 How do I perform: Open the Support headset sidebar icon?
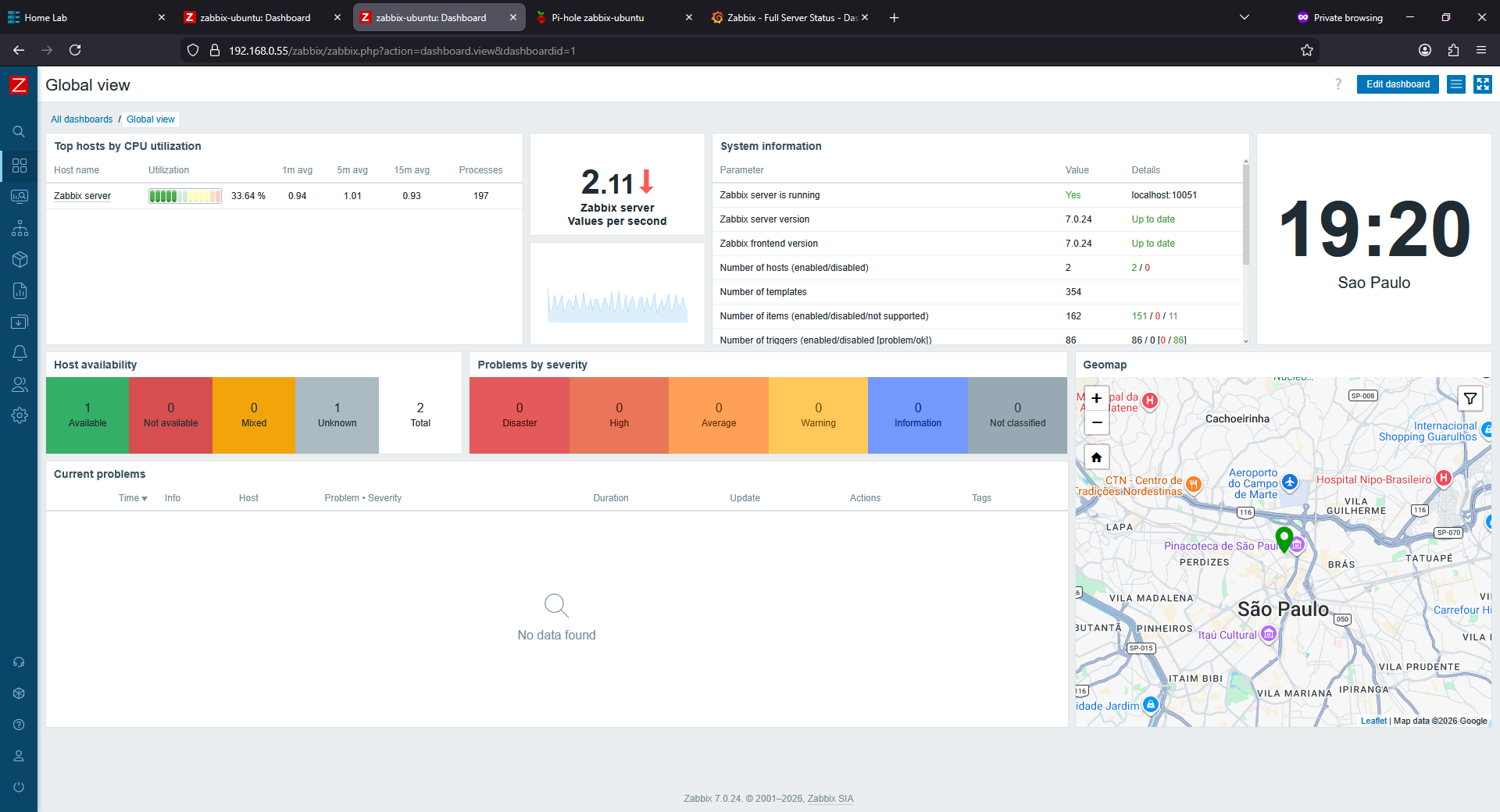tap(19, 662)
